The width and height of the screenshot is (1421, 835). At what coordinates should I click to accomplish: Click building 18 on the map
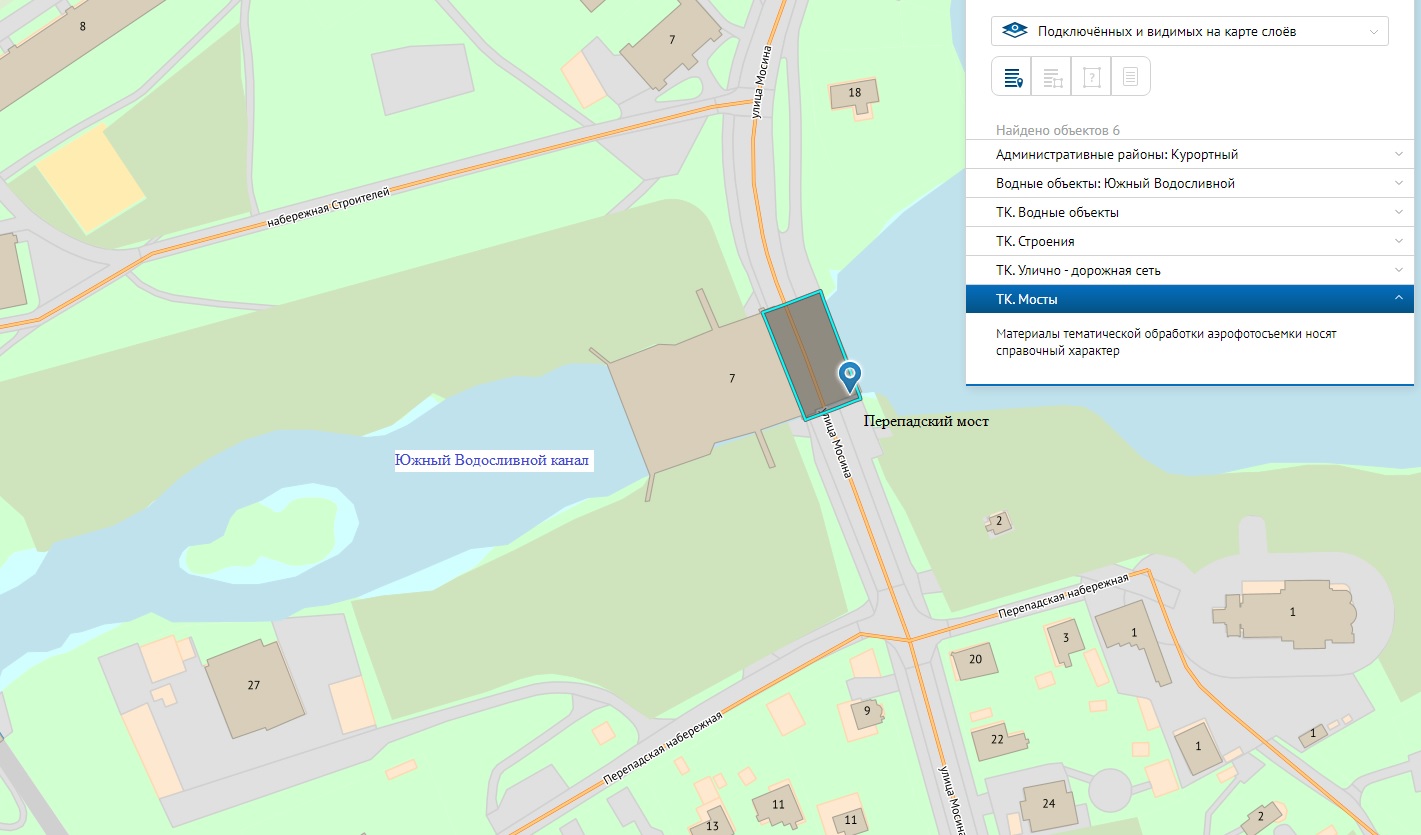tap(854, 93)
